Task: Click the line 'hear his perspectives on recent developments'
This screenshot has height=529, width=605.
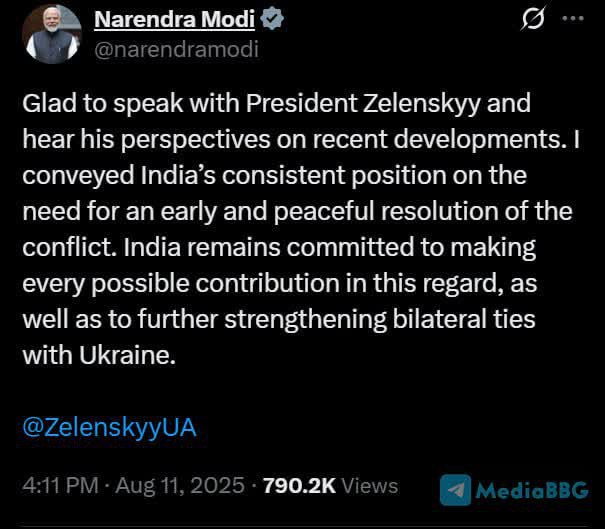Action: (301, 140)
